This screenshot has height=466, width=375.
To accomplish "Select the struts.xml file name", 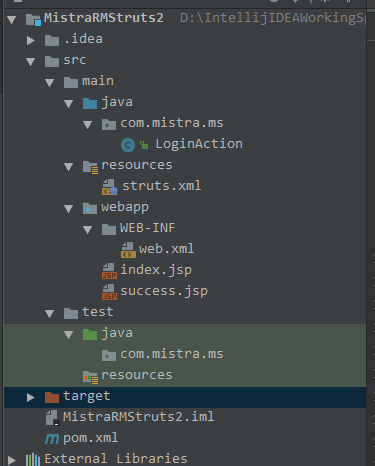I will click(162, 186).
